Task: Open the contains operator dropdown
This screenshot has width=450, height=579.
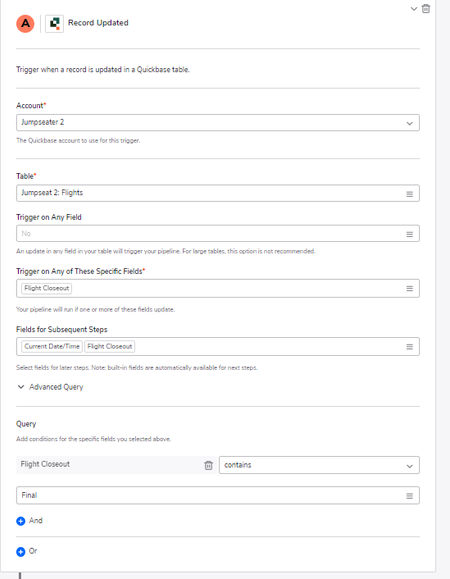Action: pyautogui.click(x=319, y=465)
